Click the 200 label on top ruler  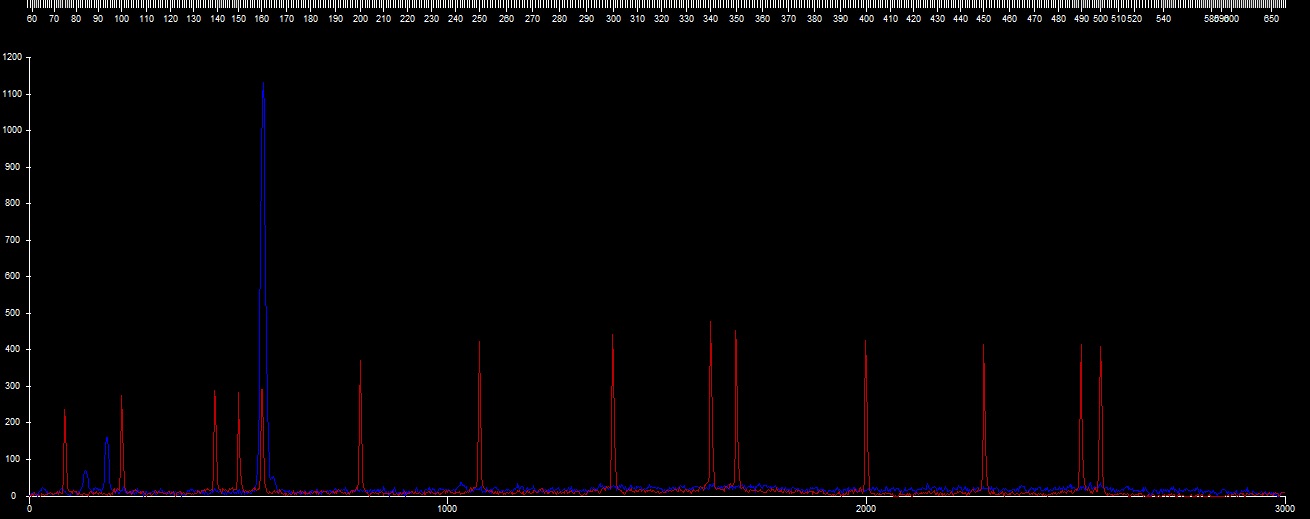360,18
